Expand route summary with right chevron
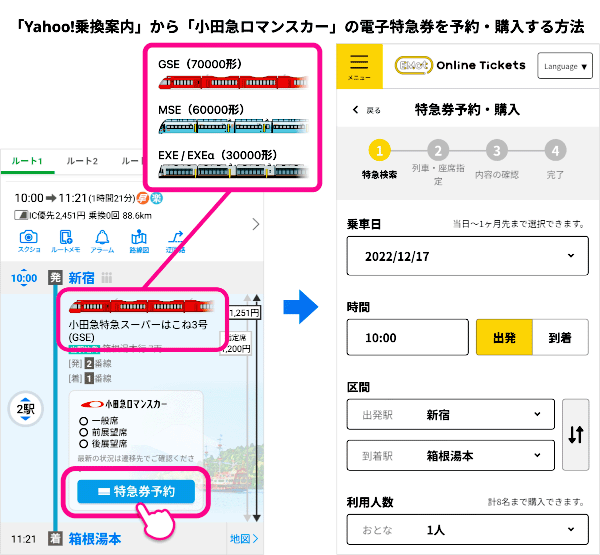This screenshot has height=555, width=600. click(256, 224)
